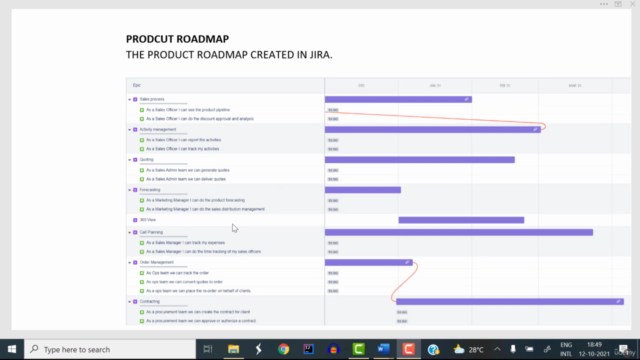Click the purple epic icon beside Contracting

tap(135, 302)
